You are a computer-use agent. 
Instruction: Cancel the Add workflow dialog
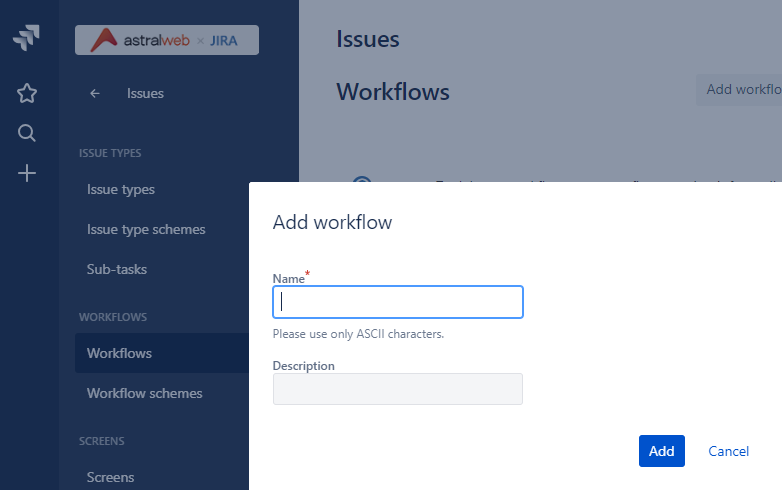pos(728,451)
